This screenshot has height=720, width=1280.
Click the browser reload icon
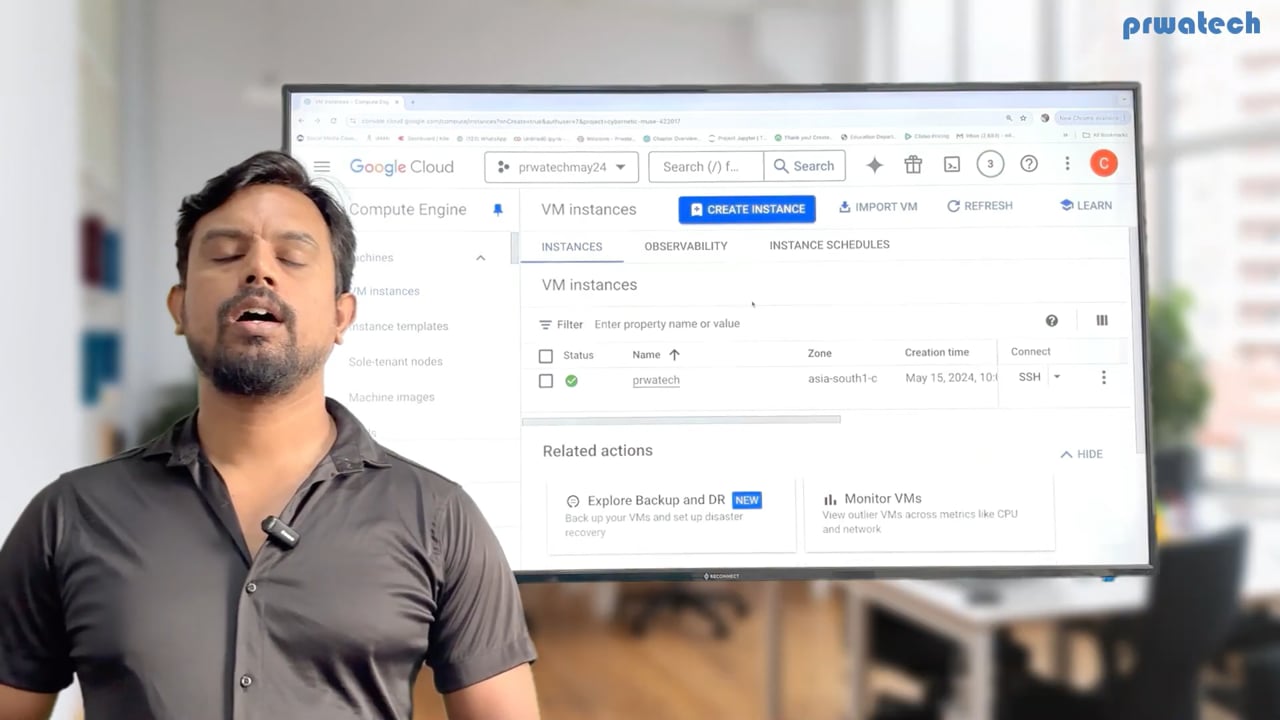(x=334, y=121)
